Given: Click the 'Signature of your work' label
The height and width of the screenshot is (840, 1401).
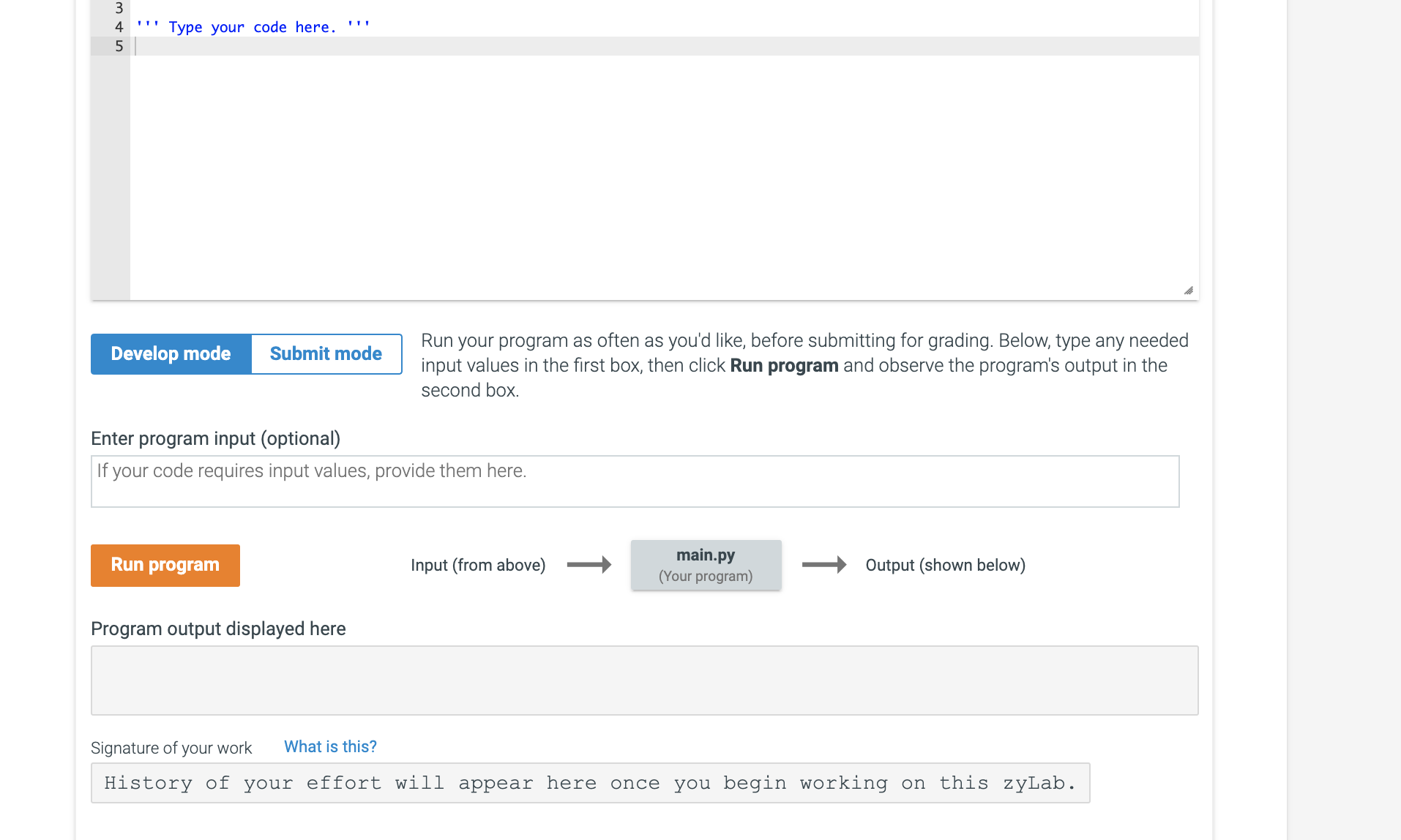Looking at the screenshot, I should (171, 748).
